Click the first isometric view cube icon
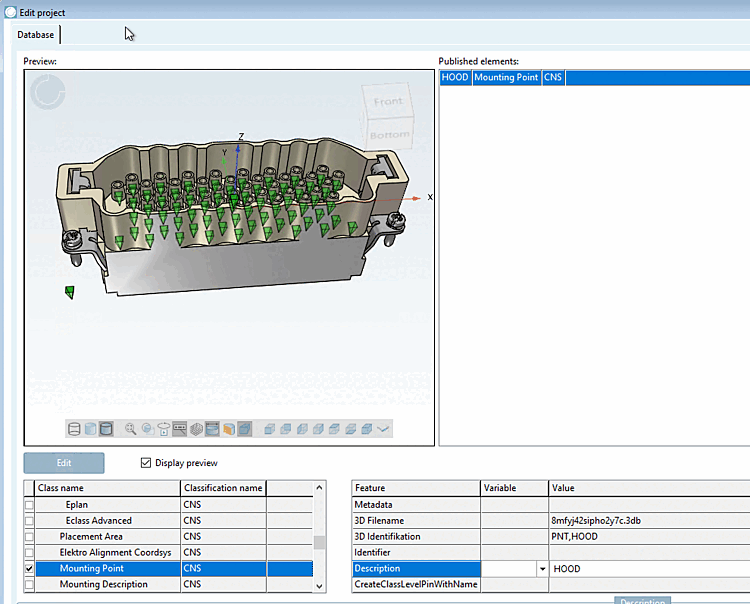750x604 pixels. click(270, 429)
